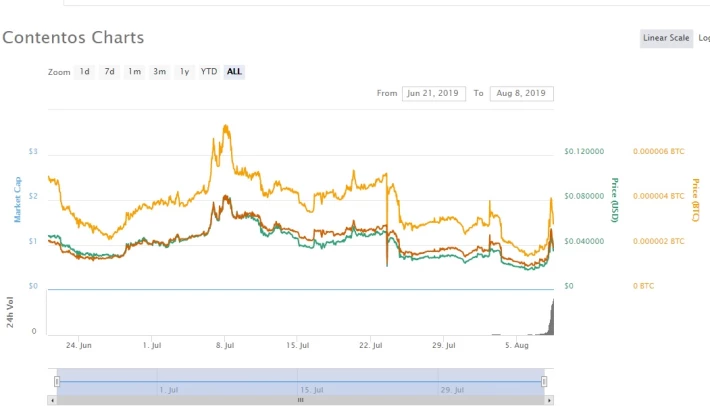The image size is (710, 406).
Task: Click the Contentos Charts heading
Action: coord(73,38)
